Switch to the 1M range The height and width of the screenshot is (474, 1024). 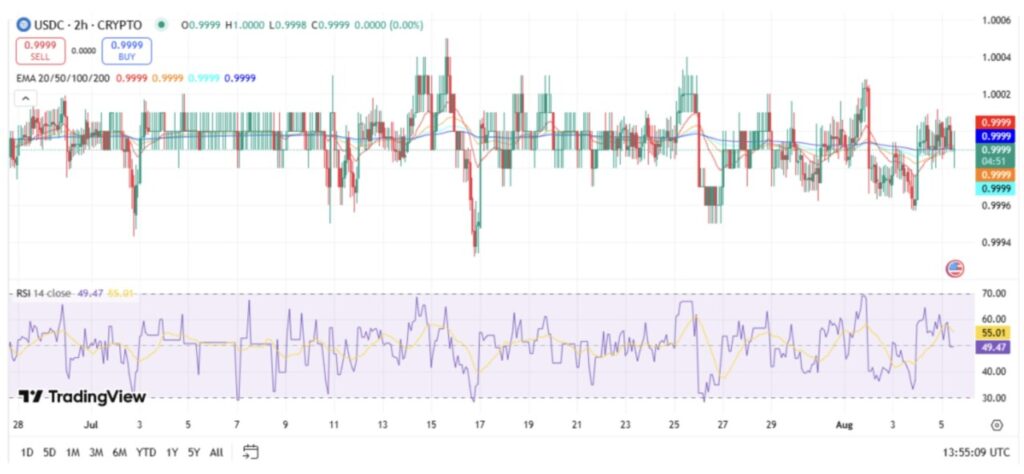[73, 452]
